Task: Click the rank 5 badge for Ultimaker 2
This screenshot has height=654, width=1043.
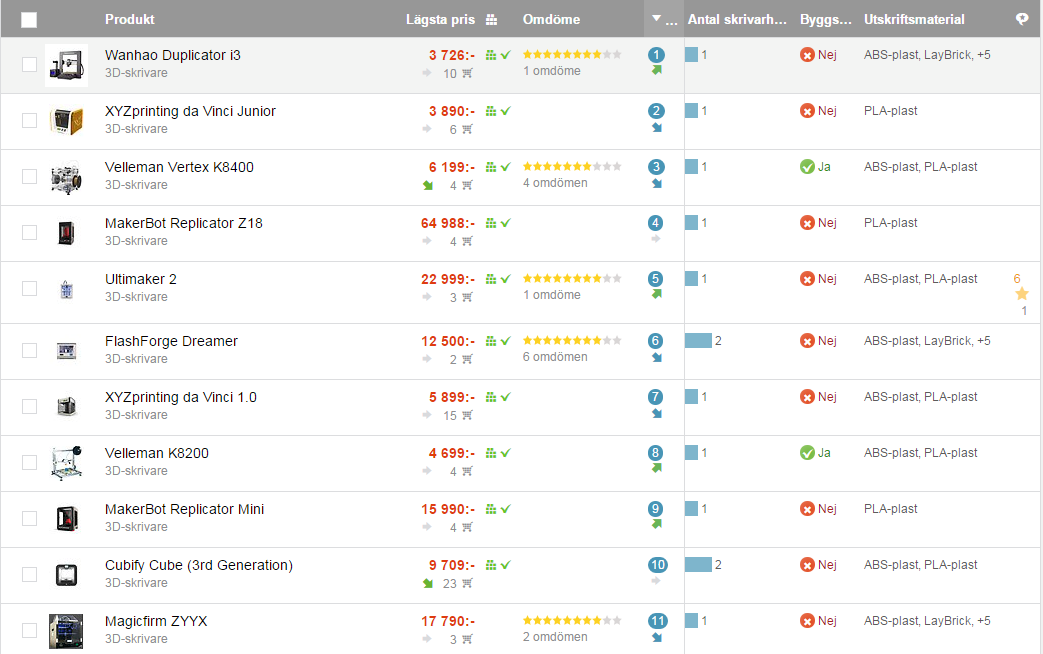Action: 656,278
